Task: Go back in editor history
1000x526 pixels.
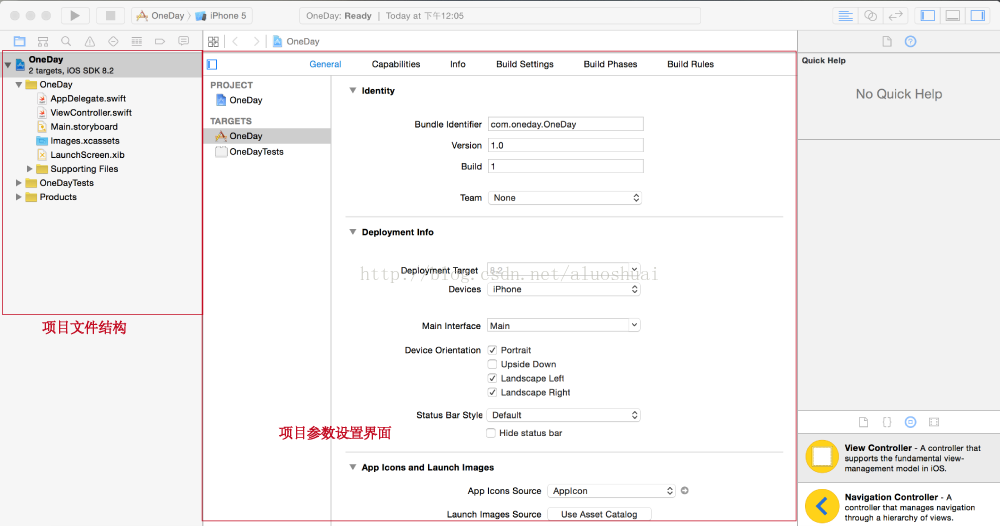Action: (x=235, y=41)
